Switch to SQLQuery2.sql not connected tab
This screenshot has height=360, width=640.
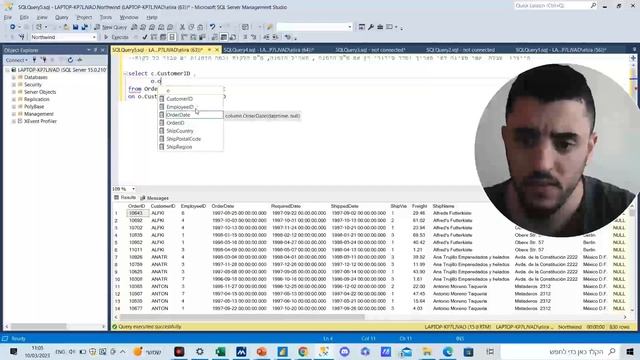tap(460, 50)
